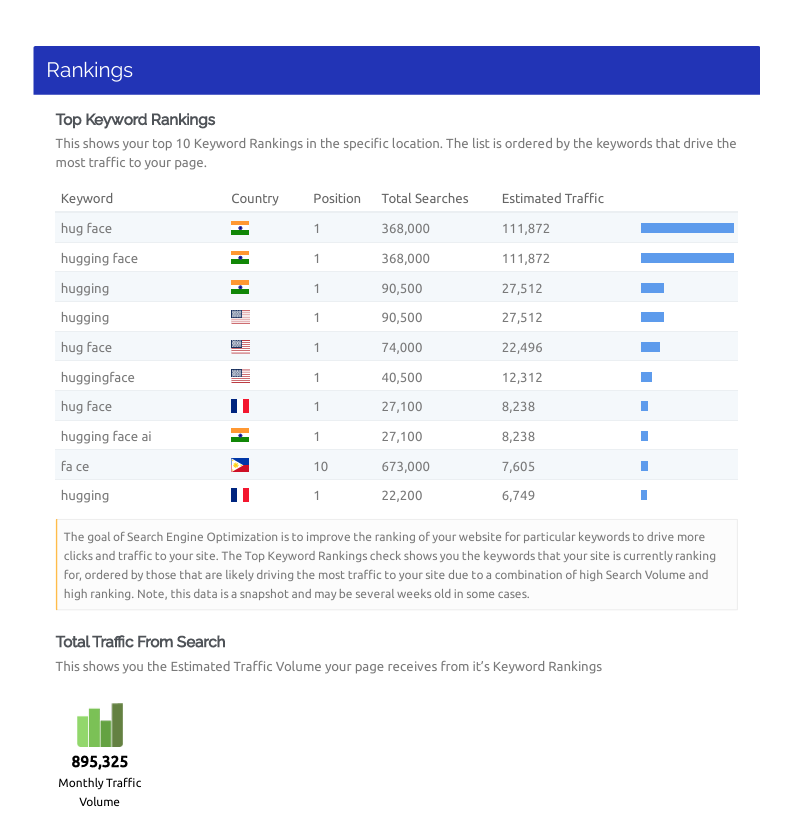
Task: Click US flag in 'hug face' row
Action: 240,347
